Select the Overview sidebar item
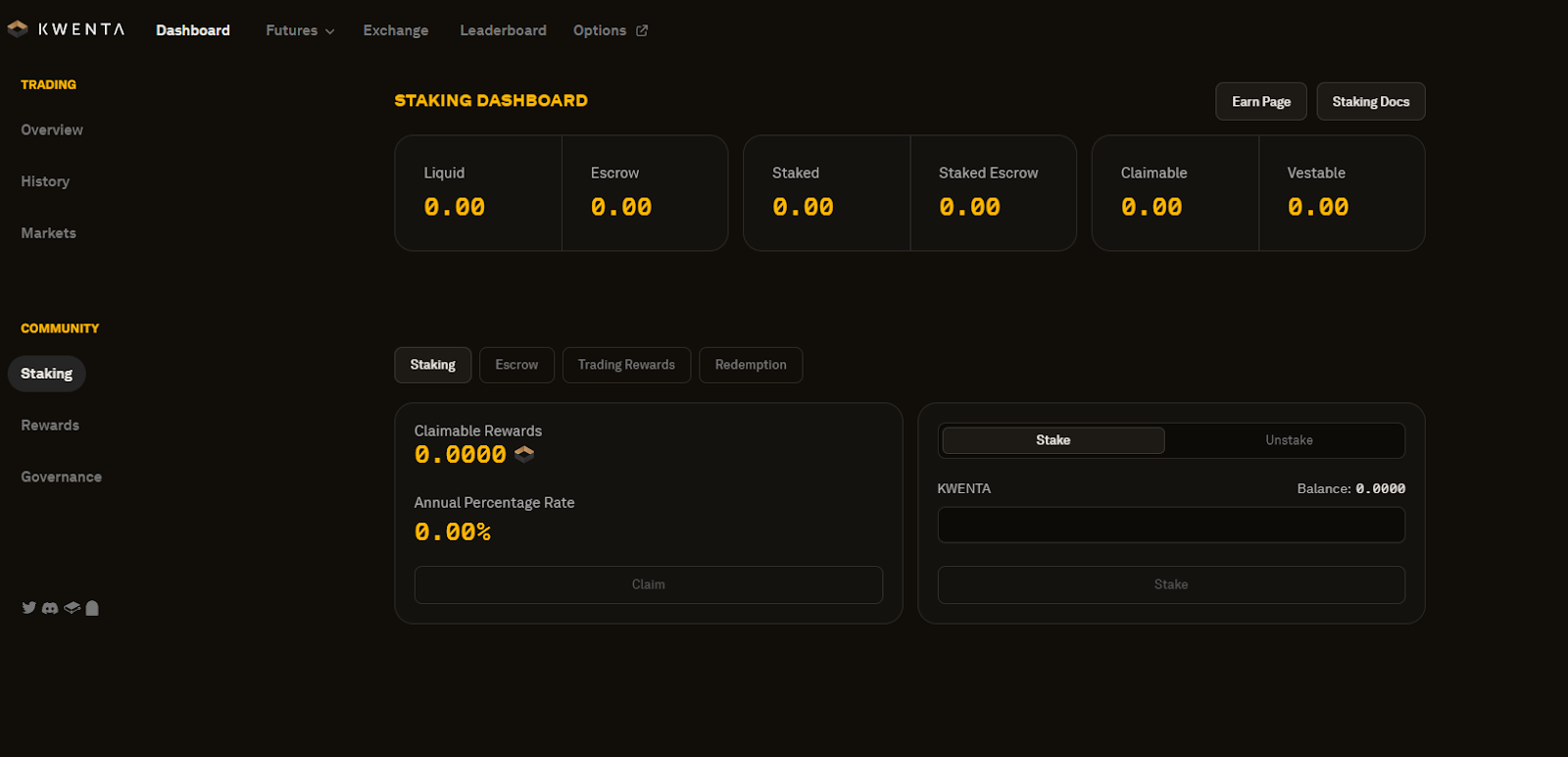 [x=52, y=129]
